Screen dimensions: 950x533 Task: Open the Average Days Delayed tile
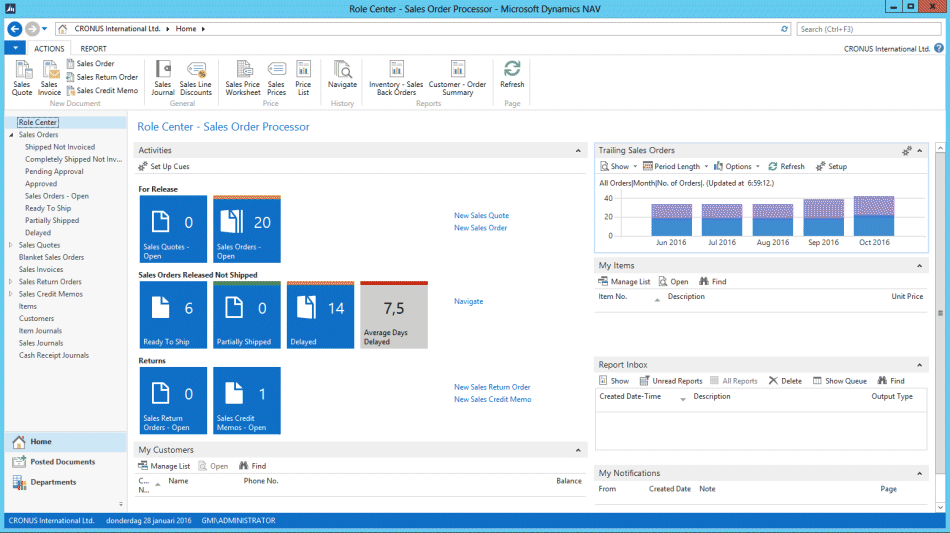pos(394,315)
